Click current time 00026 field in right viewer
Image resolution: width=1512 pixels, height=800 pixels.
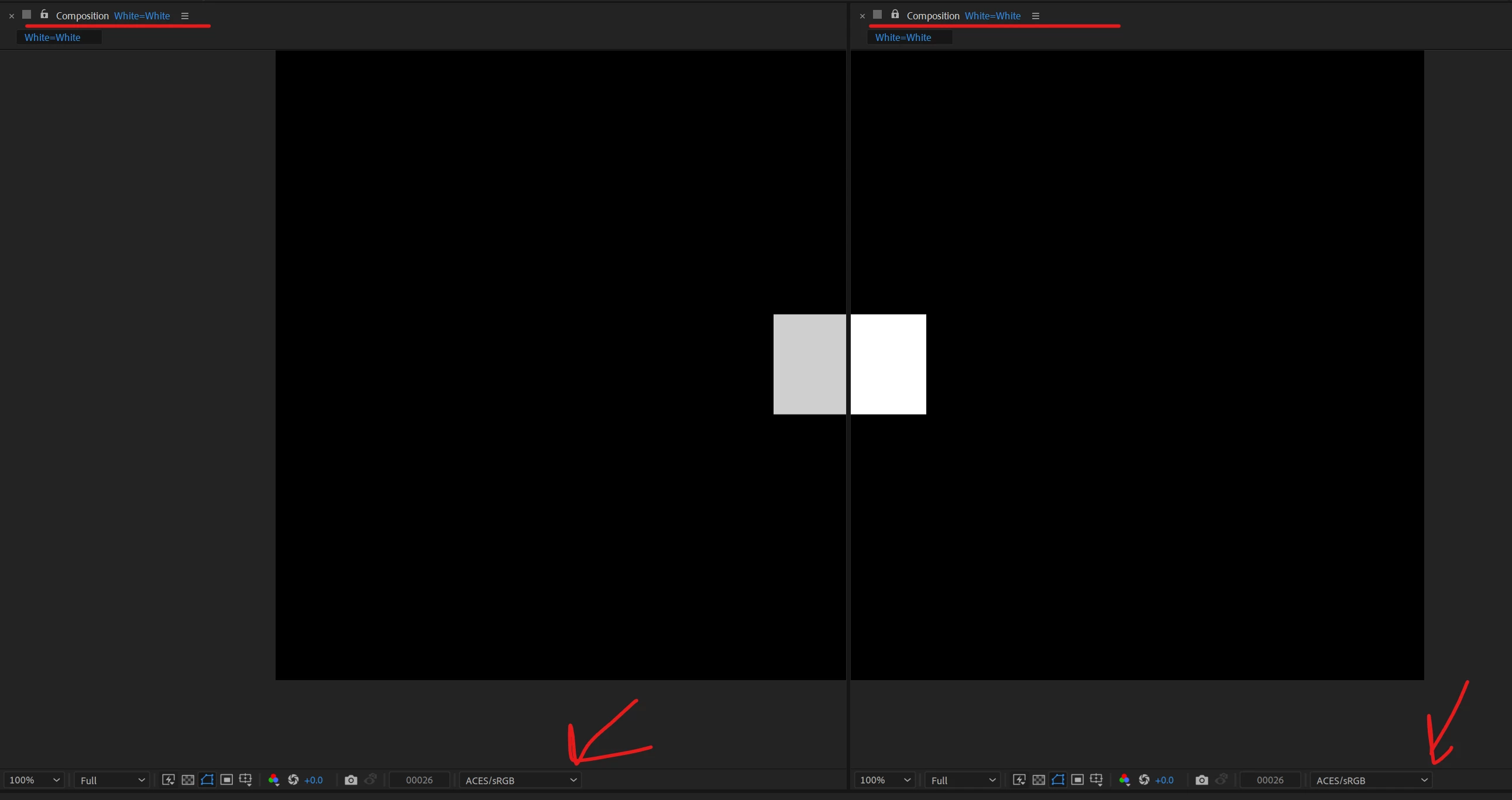tap(1270, 780)
